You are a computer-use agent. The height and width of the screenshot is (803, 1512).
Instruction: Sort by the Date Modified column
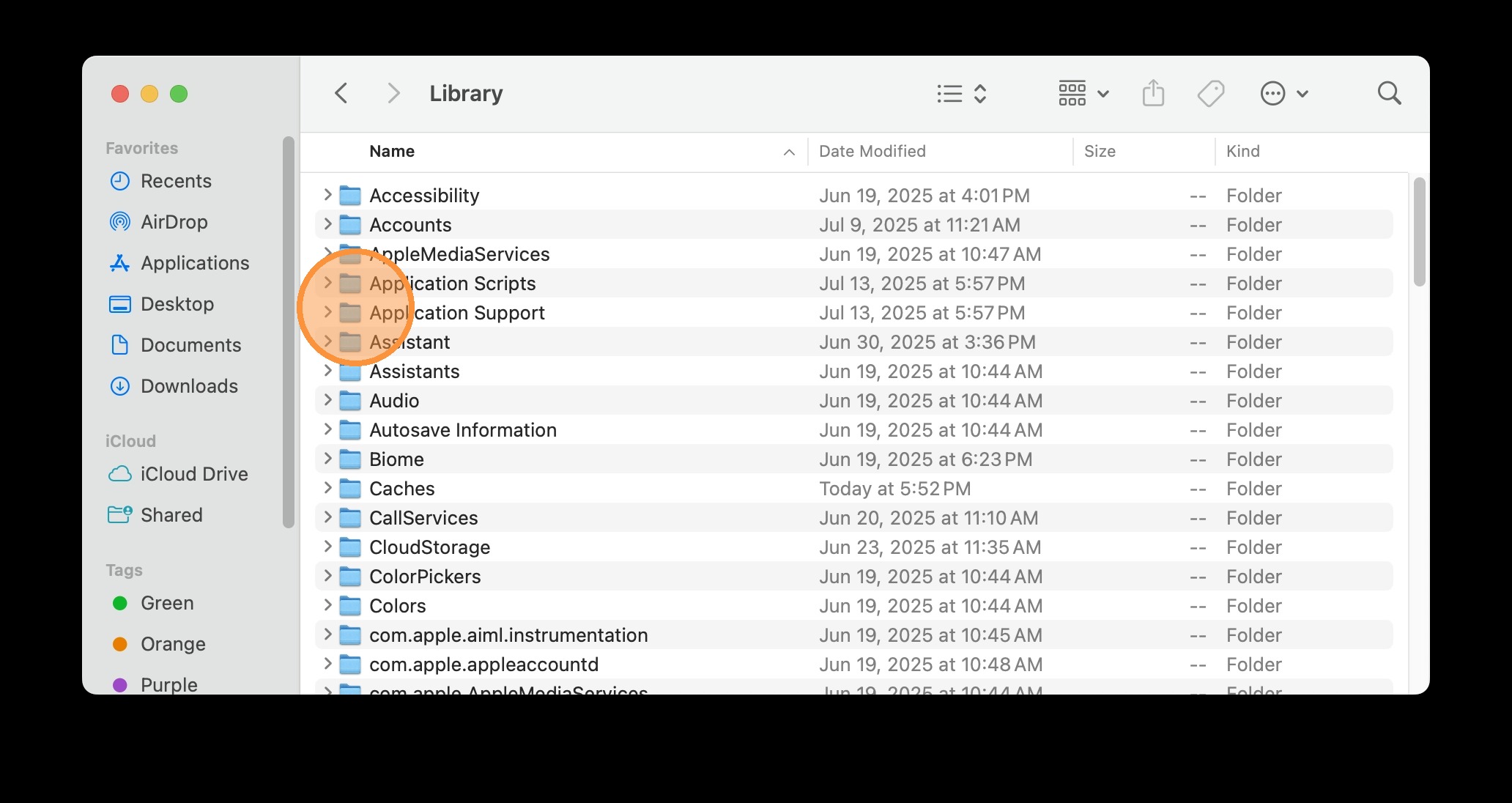pyautogui.click(x=872, y=152)
